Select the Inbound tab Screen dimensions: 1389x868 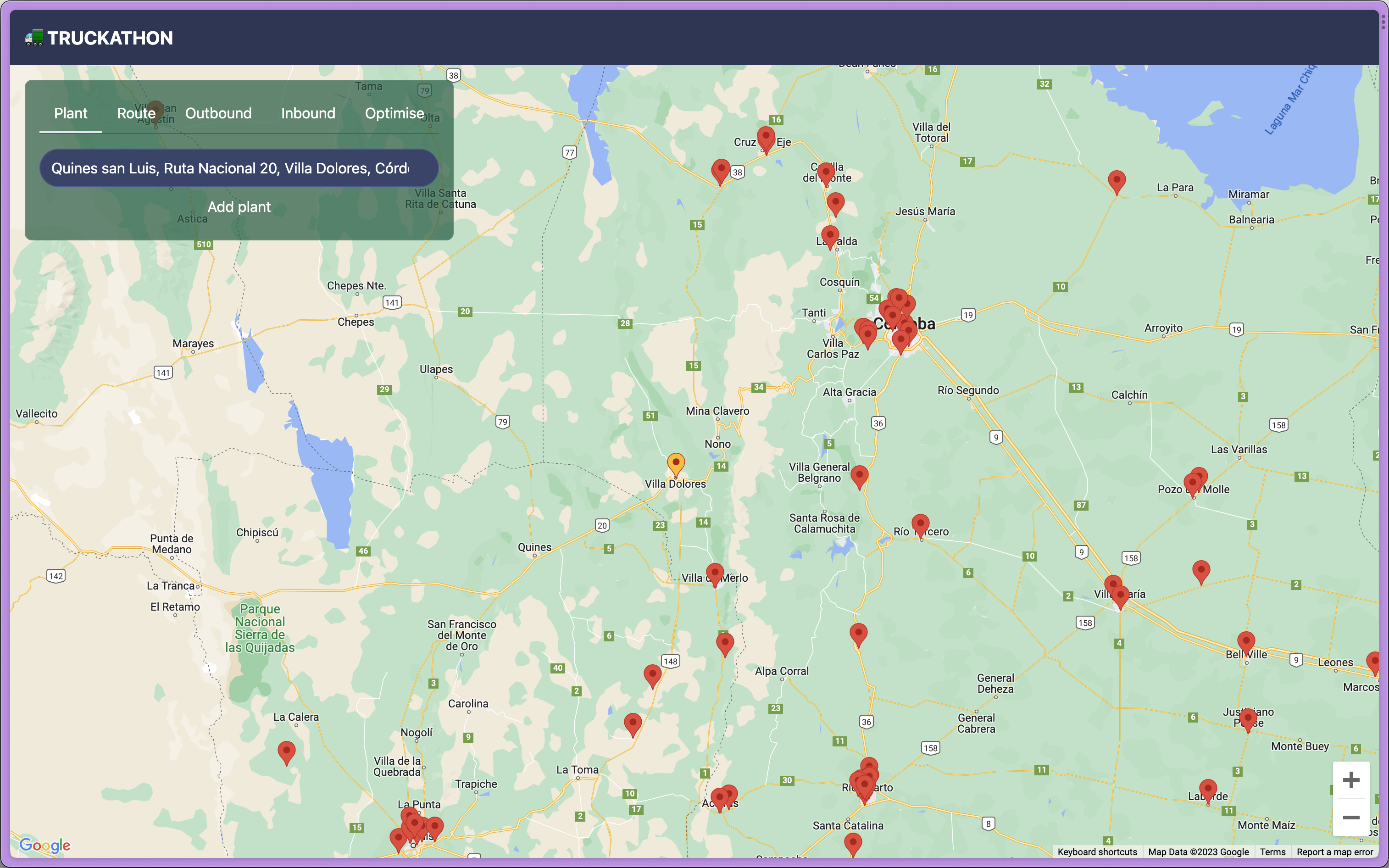[308, 113]
